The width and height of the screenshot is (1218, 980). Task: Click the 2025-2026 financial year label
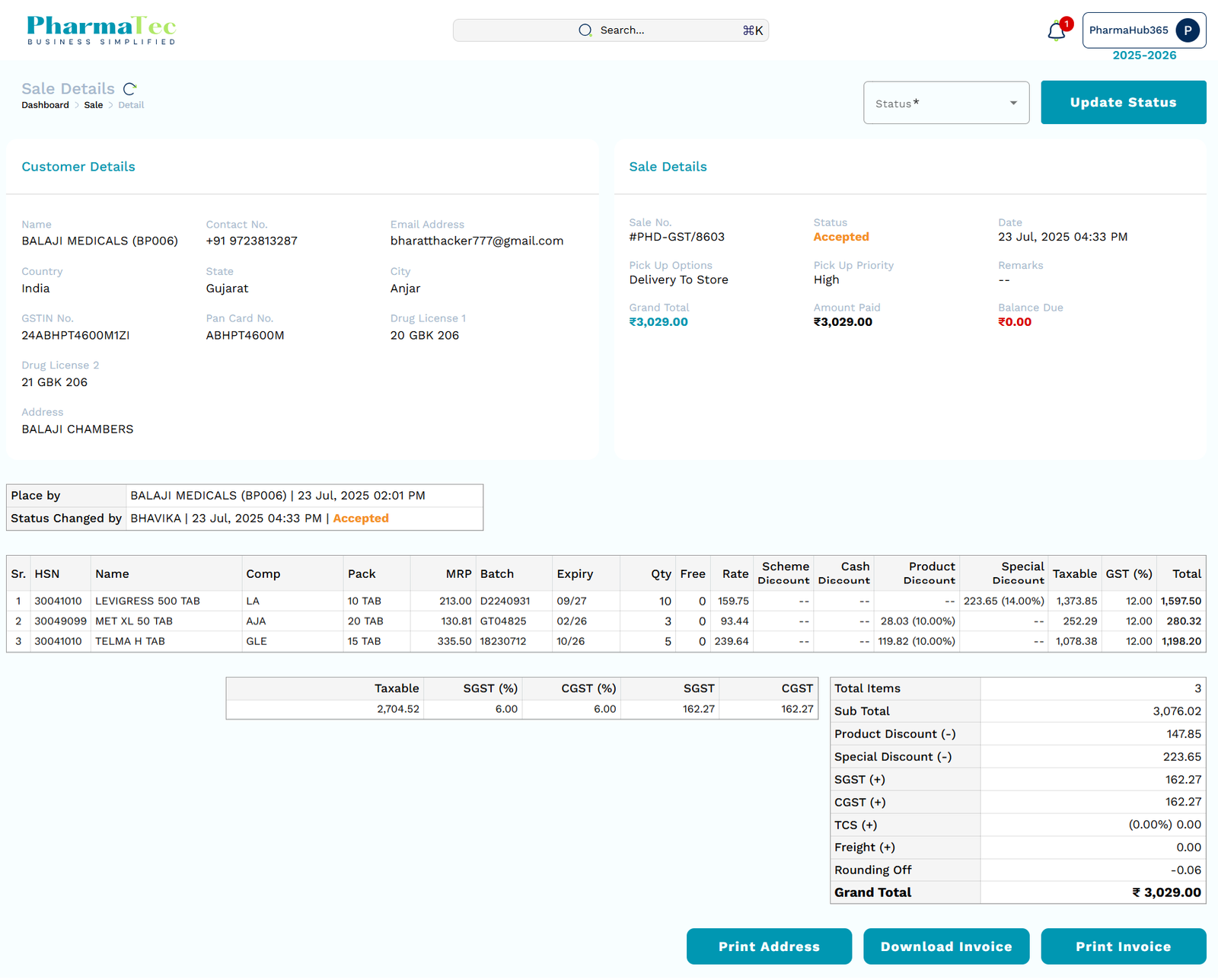(1144, 56)
